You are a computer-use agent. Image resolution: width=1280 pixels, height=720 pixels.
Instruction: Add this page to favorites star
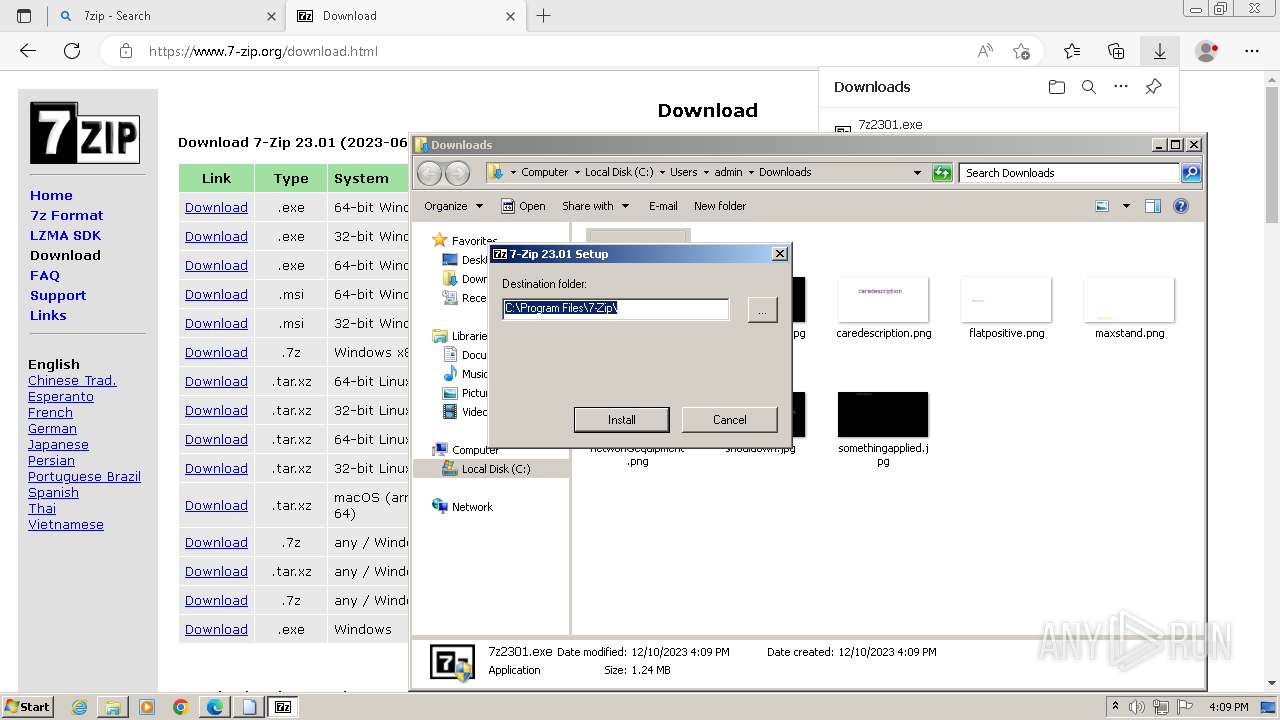point(1021,51)
